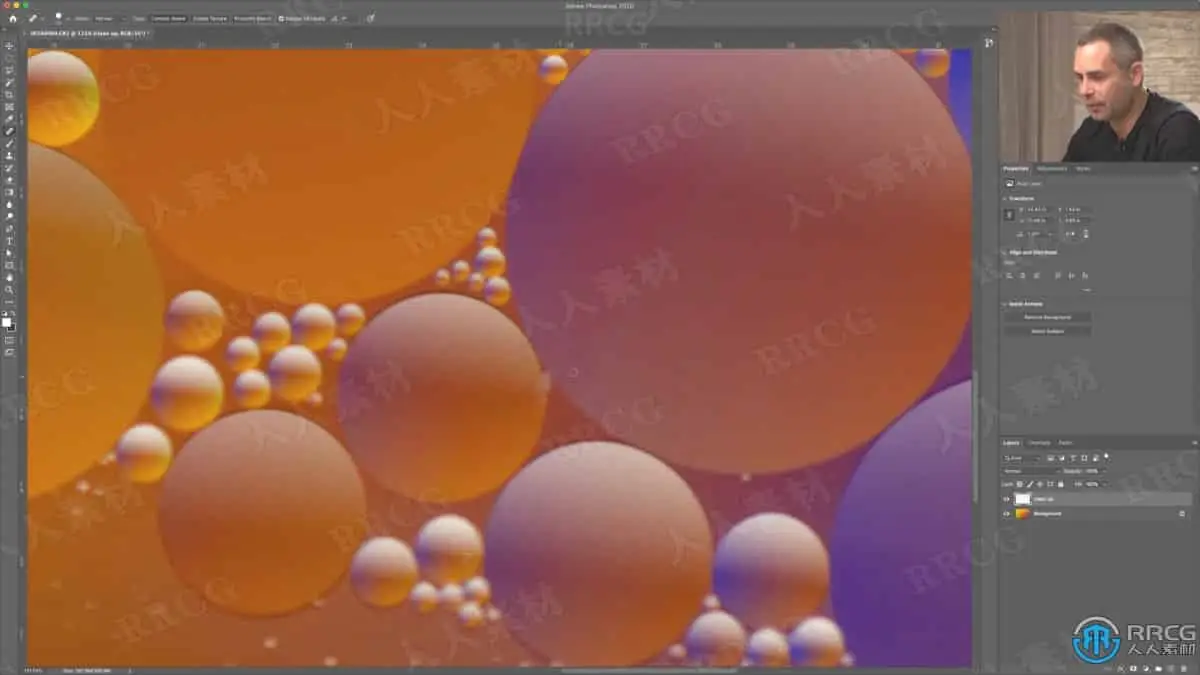
Task: Choose Proximity Match type option
Action: pyautogui.click(x=252, y=19)
